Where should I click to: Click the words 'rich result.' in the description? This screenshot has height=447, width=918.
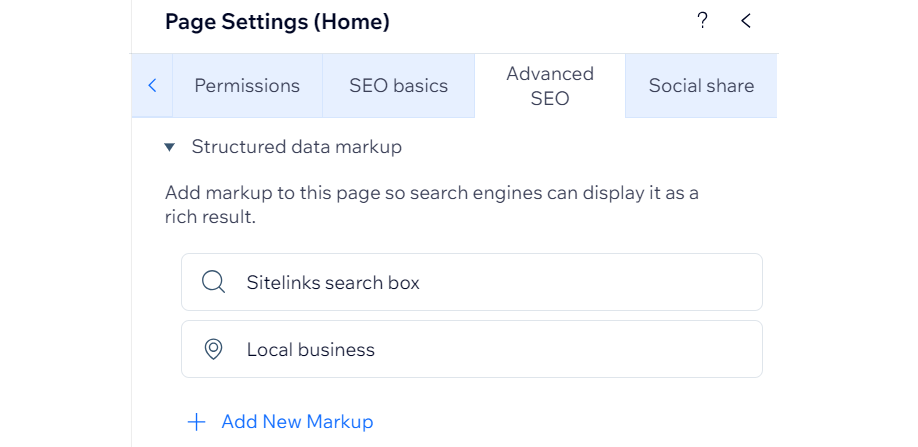211,218
